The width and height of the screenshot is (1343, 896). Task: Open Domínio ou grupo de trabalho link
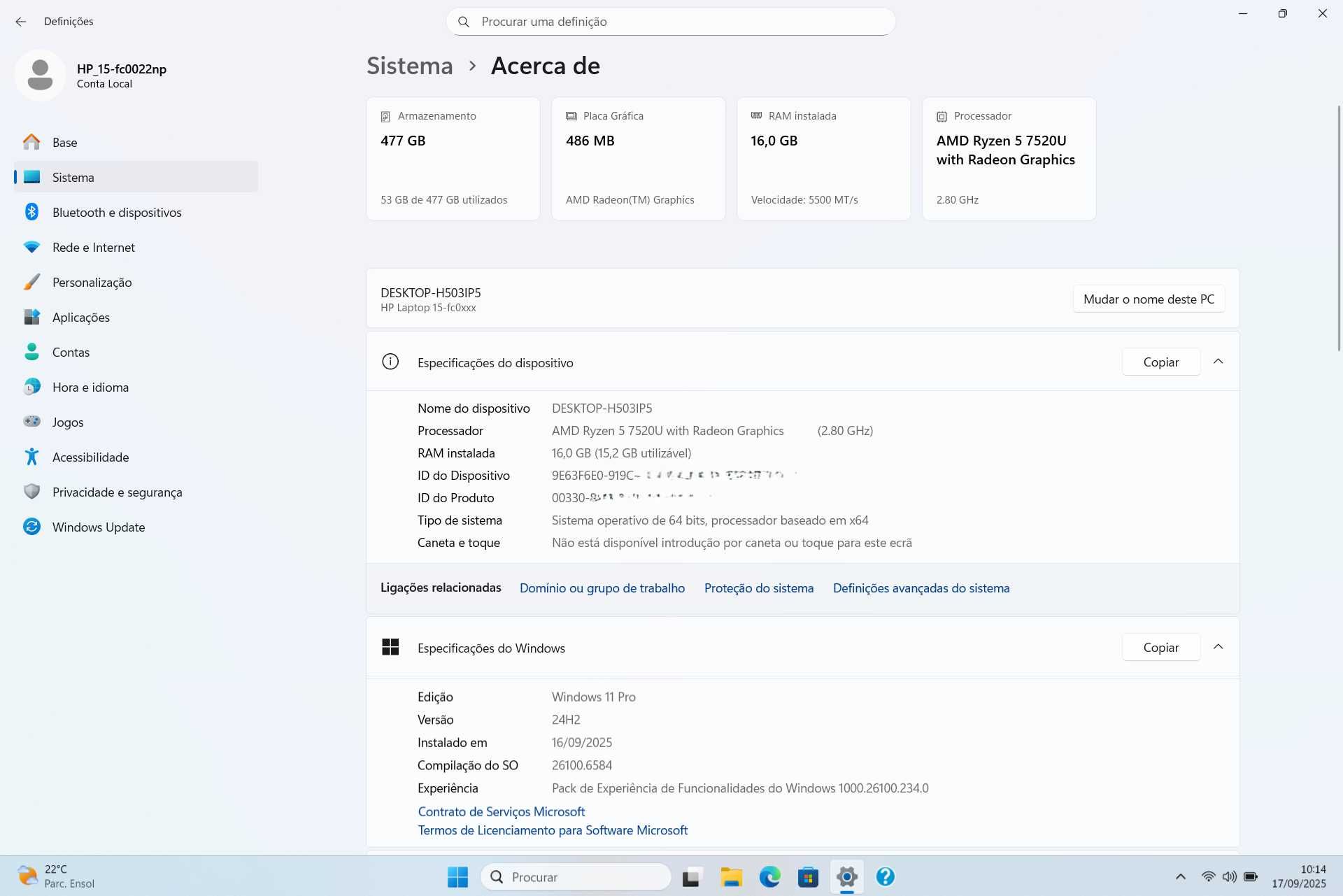point(602,588)
